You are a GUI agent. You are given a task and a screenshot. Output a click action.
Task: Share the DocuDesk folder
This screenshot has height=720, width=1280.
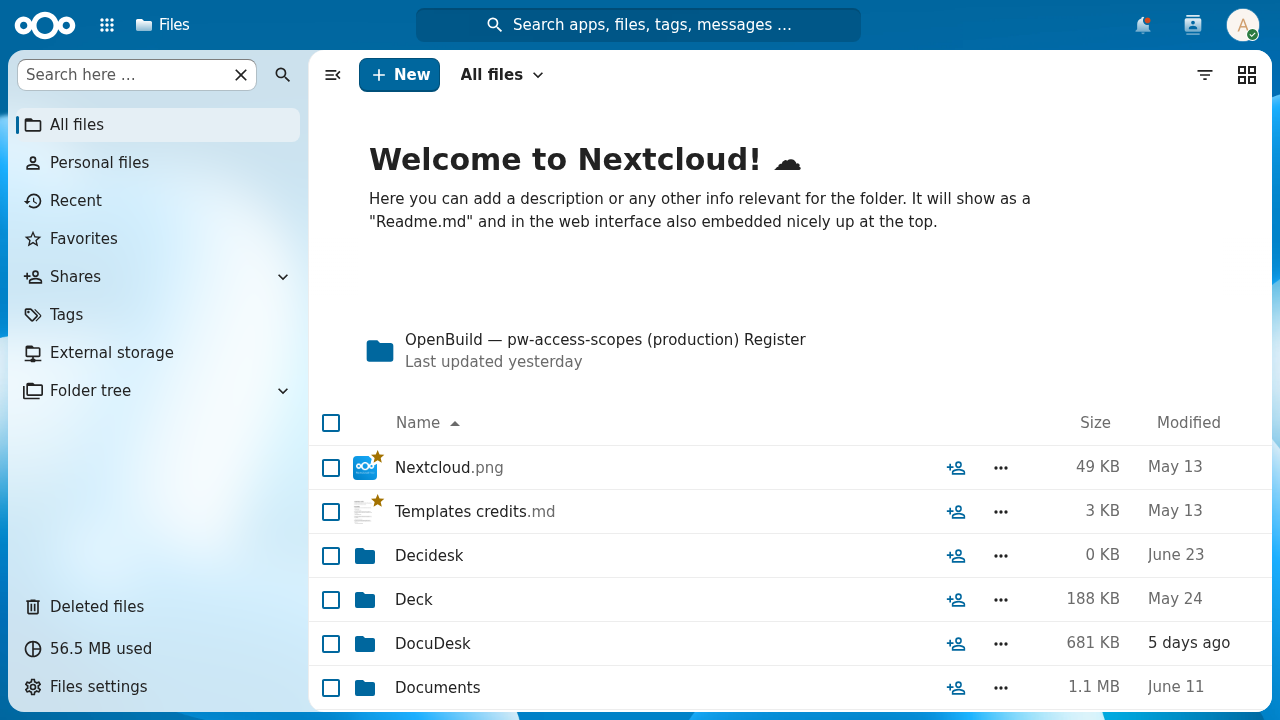coord(956,644)
